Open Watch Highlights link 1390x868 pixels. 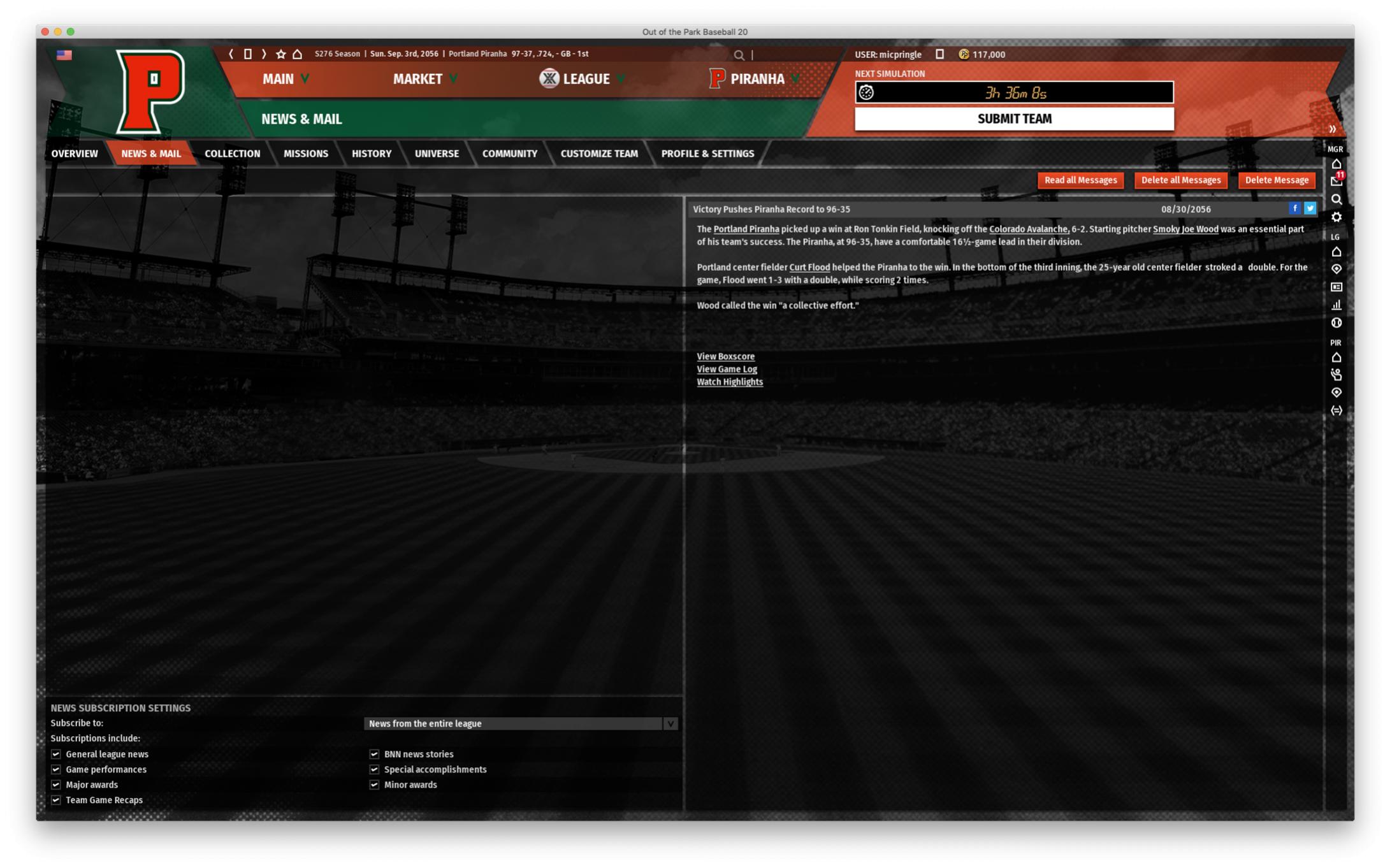729,382
